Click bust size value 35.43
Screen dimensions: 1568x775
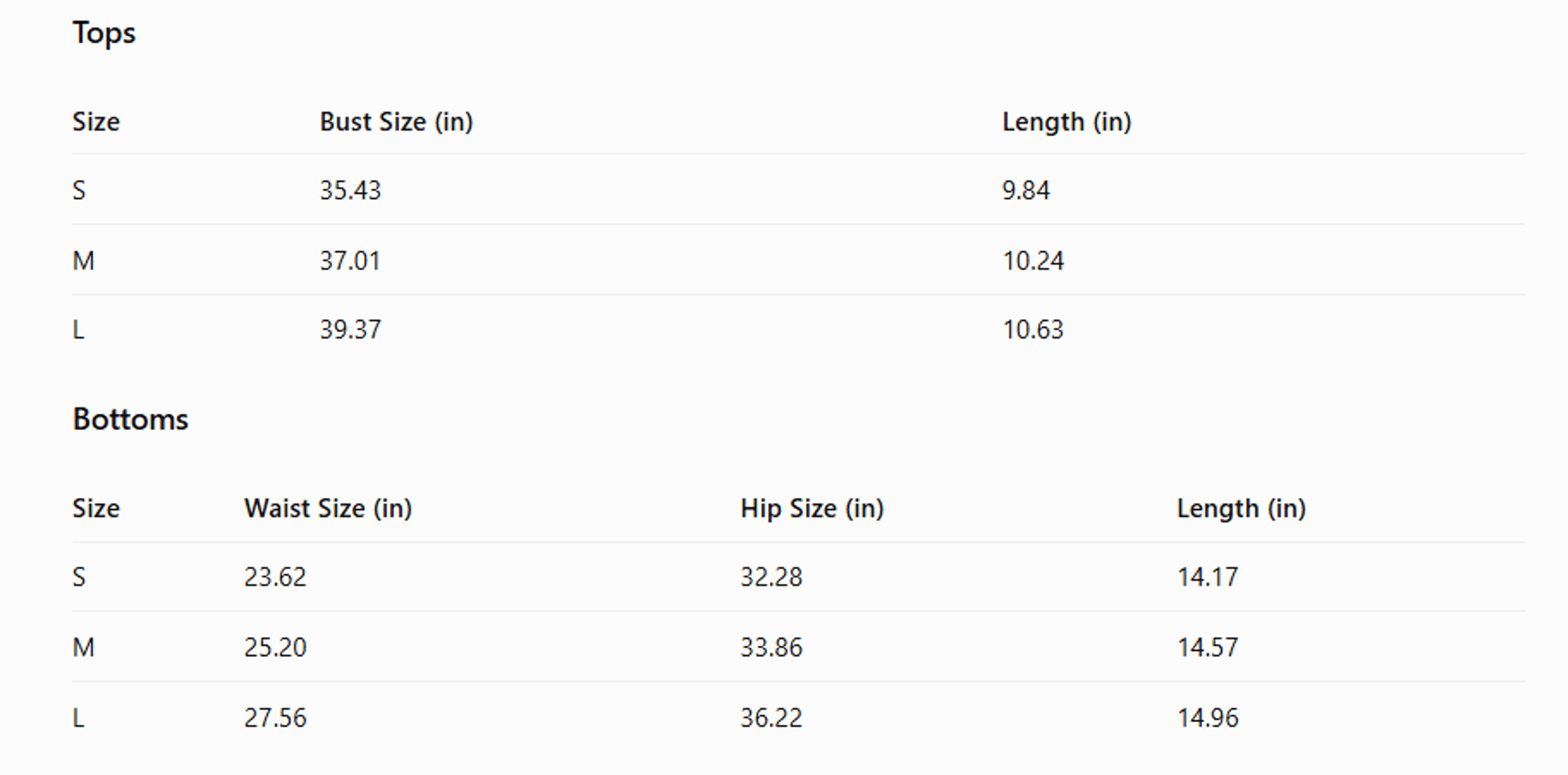tap(351, 191)
